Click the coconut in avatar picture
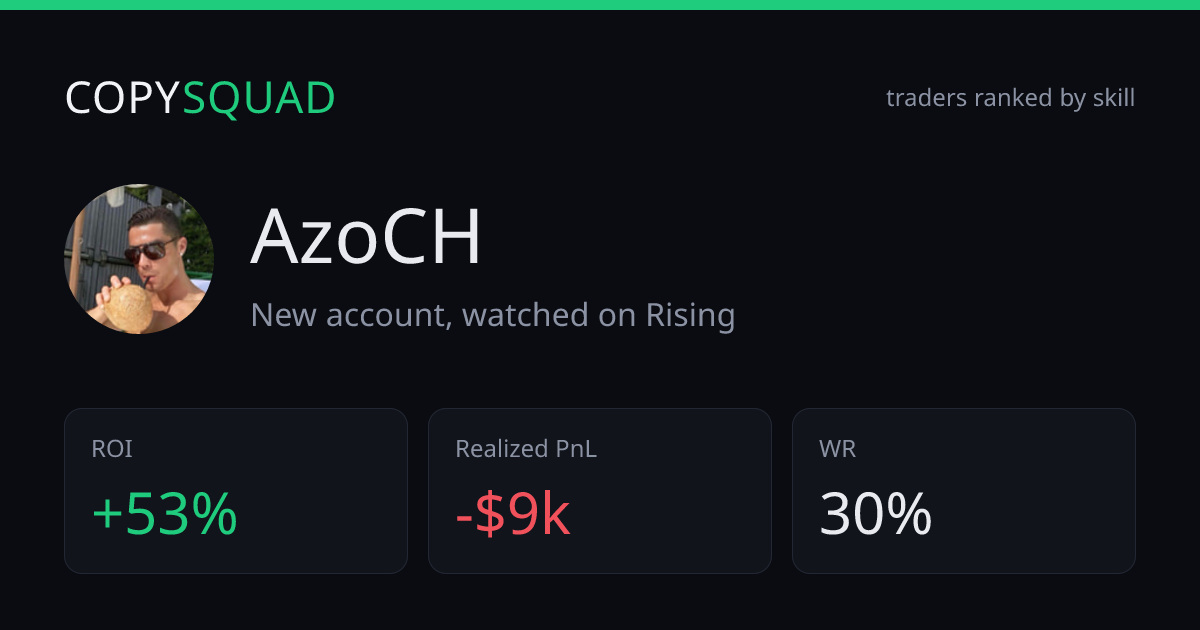 click(127, 306)
